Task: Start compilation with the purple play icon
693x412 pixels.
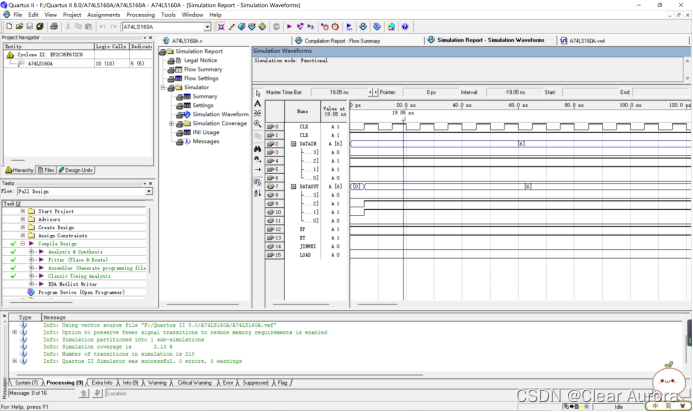Action: [289, 27]
